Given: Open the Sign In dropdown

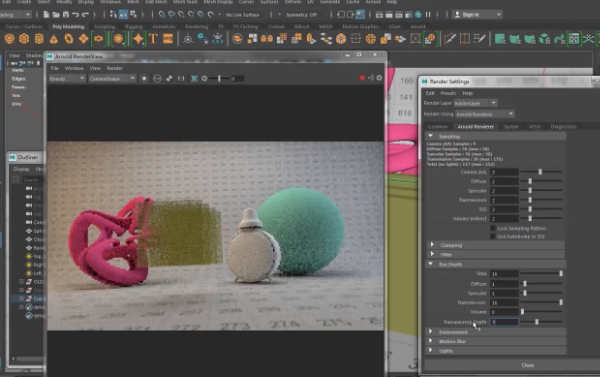Looking at the screenshot, I should pos(478,15).
